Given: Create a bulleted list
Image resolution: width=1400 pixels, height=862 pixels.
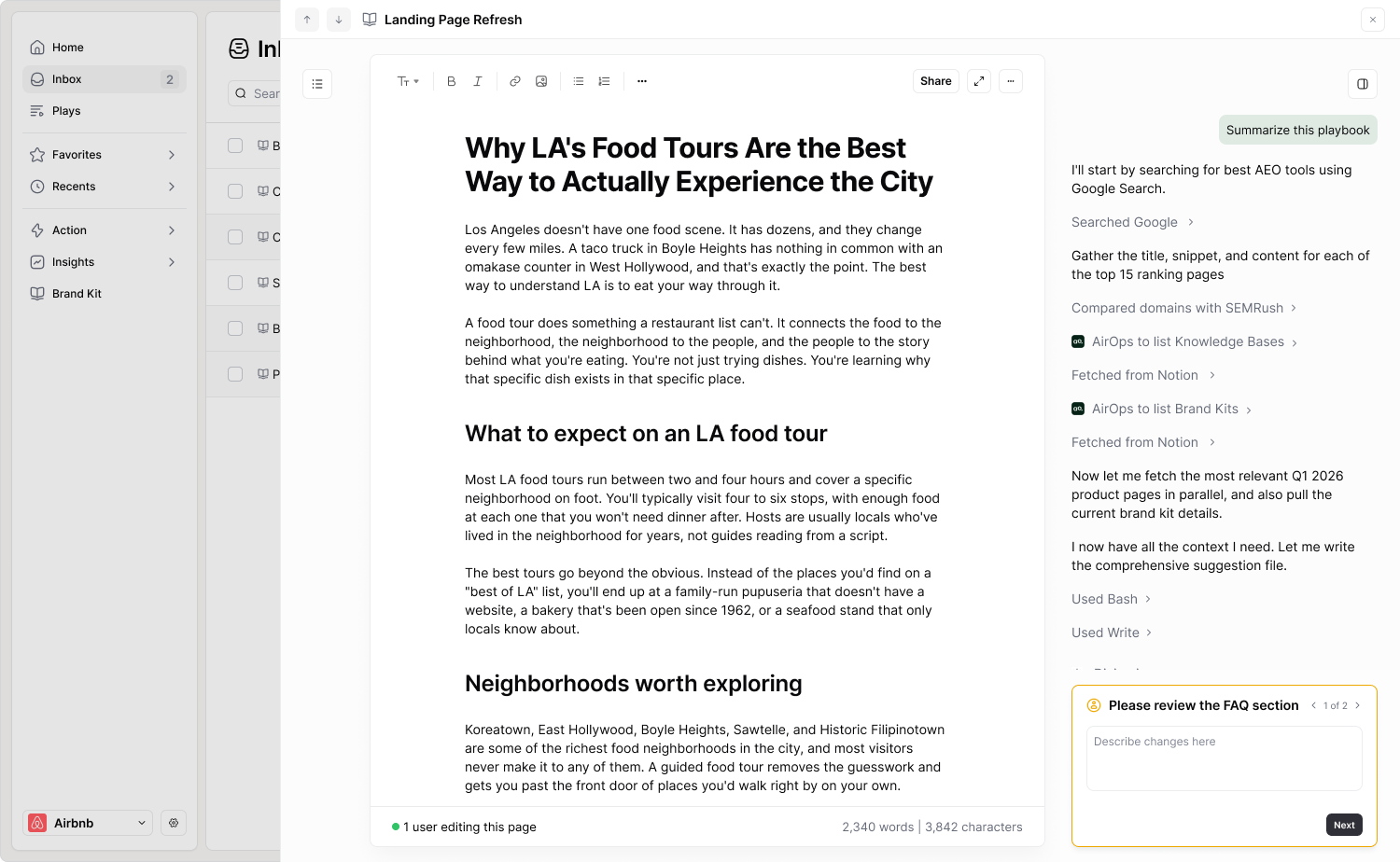Looking at the screenshot, I should tap(578, 81).
